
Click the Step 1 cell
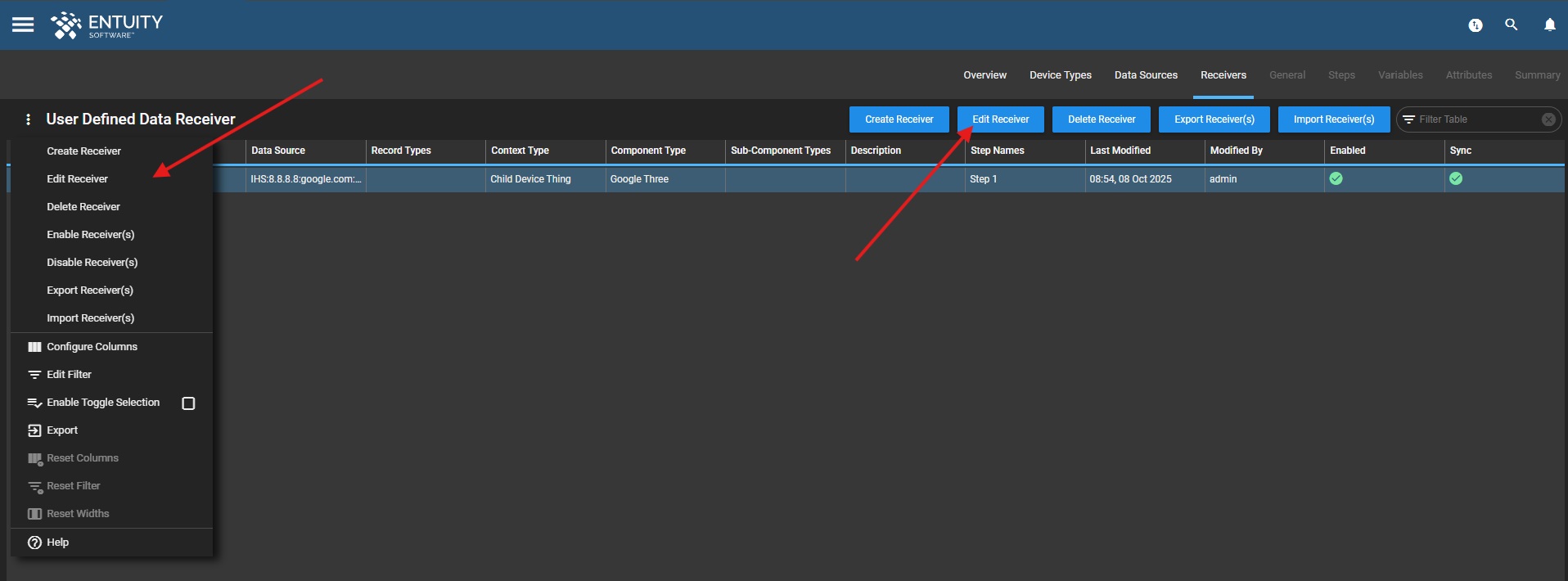pos(1025,179)
